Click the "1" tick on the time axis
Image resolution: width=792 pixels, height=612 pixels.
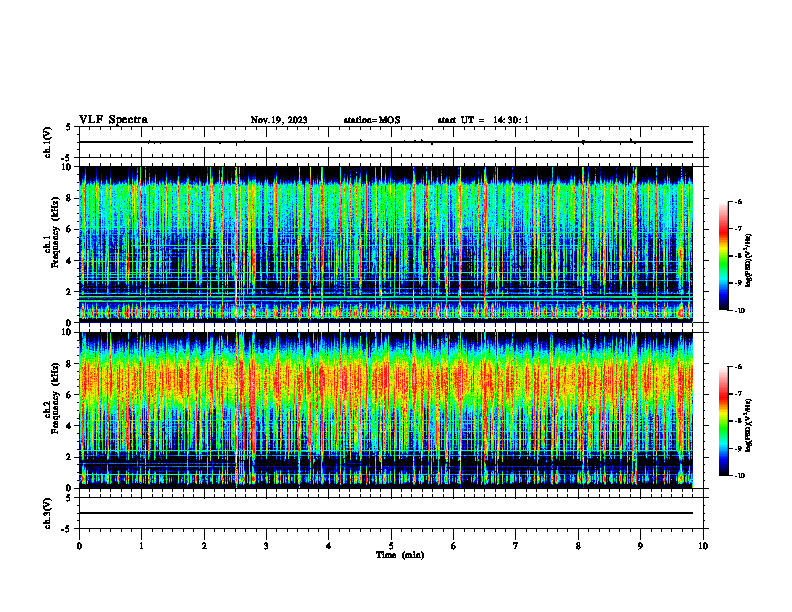pyautogui.click(x=141, y=546)
